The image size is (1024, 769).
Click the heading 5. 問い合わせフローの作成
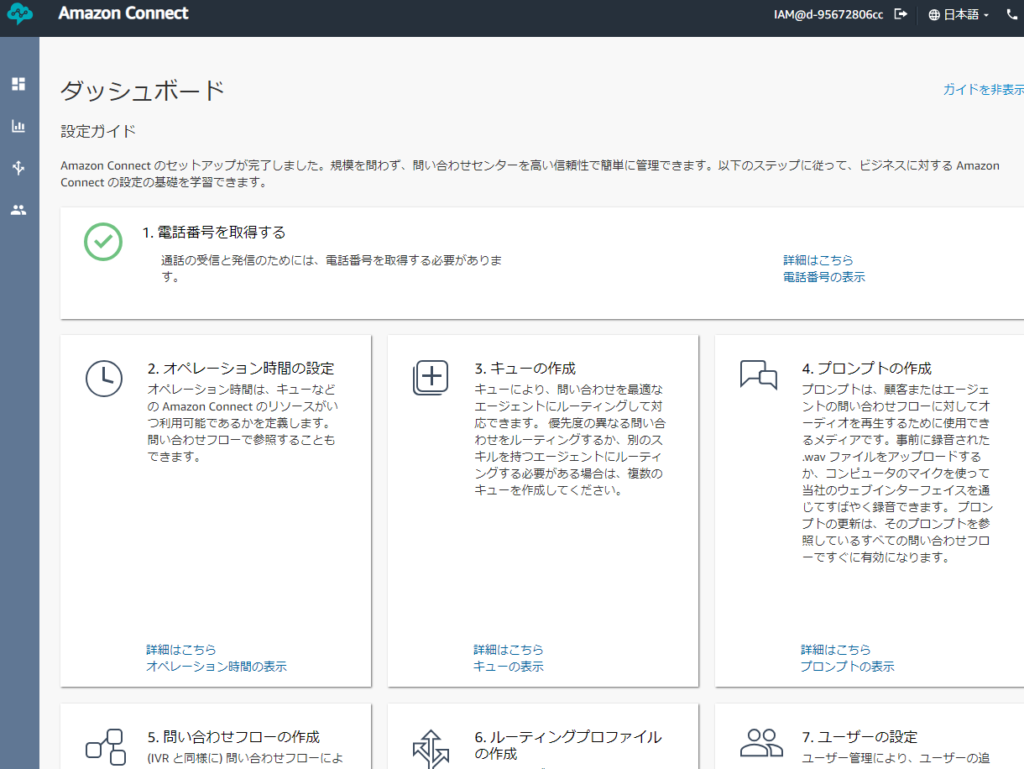(234, 737)
